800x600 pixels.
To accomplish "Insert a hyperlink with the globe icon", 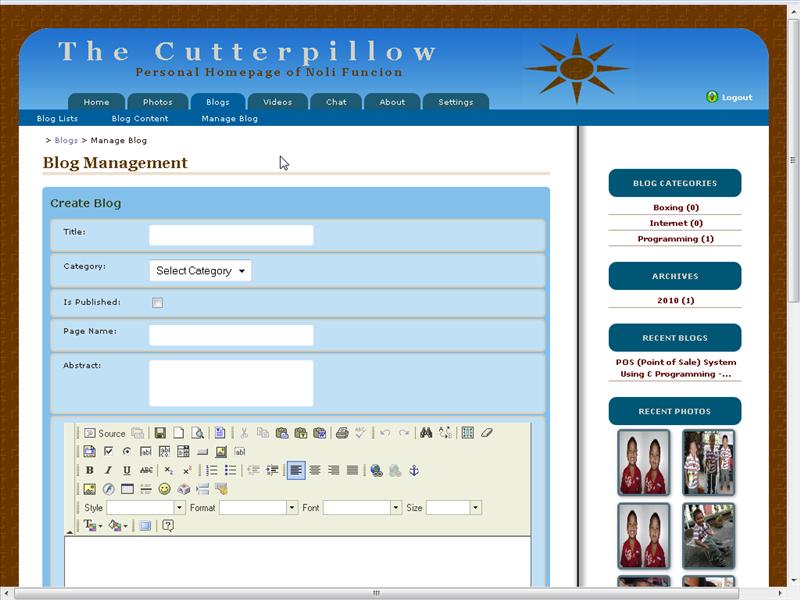I will click(377, 470).
